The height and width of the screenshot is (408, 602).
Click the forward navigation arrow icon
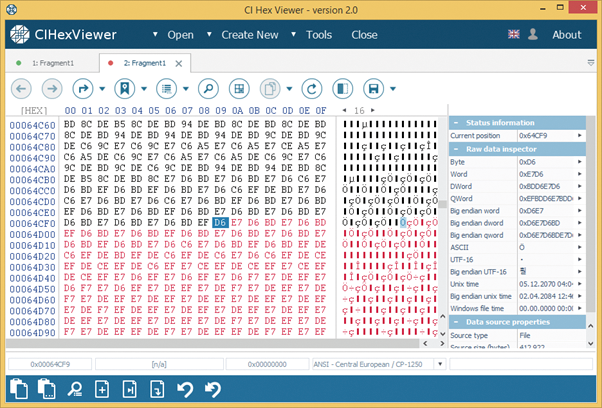tap(52, 89)
